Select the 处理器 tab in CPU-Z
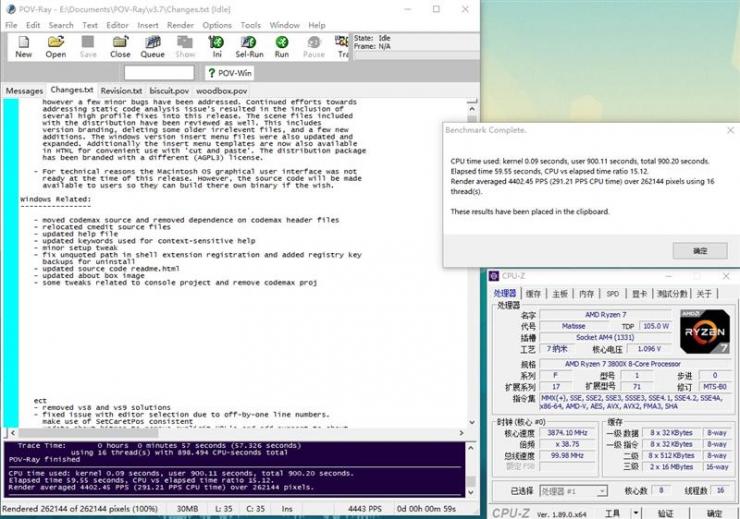Image resolution: width=740 pixels, height=519 pixels. point(505,293)
